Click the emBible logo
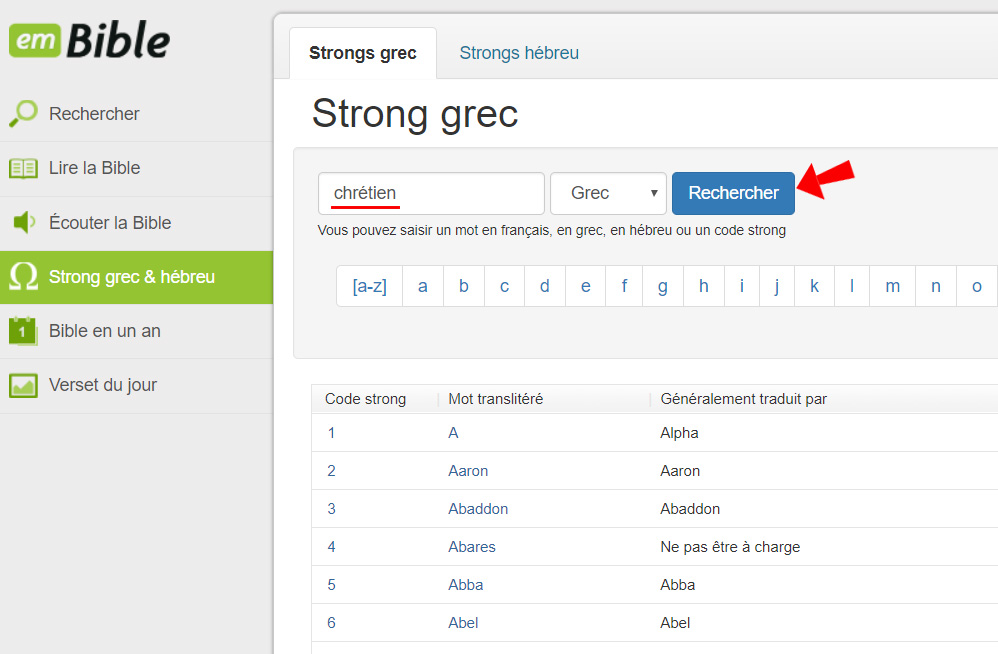 (x=89, y=41)
